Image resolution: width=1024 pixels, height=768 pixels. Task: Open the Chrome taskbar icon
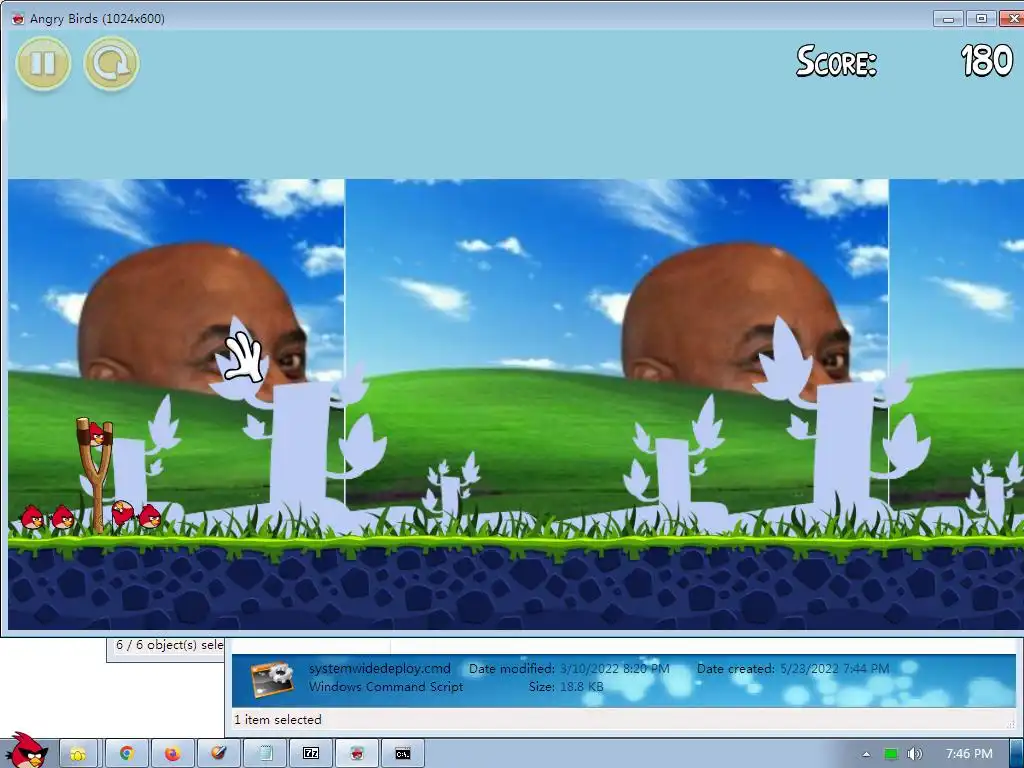point(127,754)
